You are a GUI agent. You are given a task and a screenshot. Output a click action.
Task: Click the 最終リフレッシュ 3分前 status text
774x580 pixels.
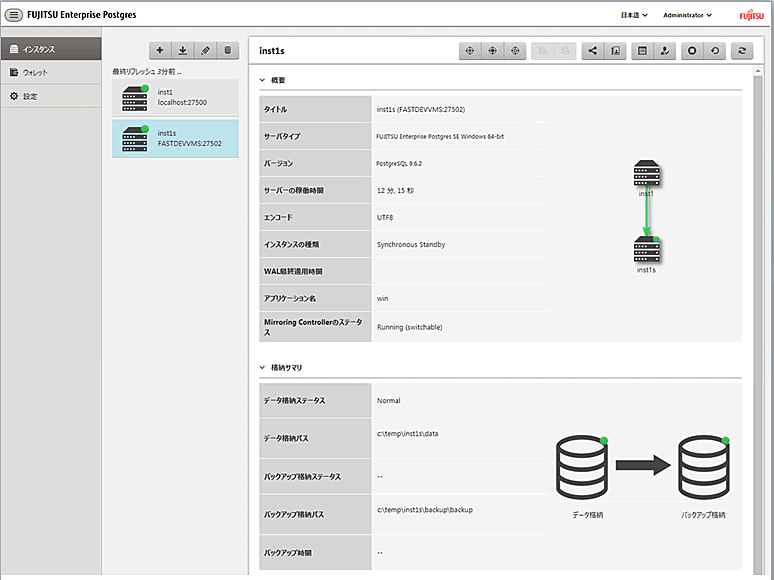pyautogui.click(x=147, y=72)
